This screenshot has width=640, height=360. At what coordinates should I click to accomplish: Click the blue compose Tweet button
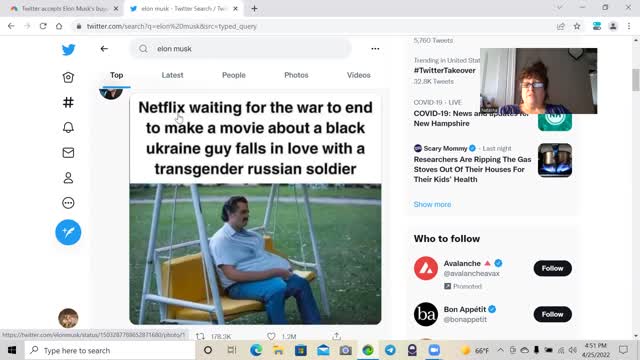(68, 232)
